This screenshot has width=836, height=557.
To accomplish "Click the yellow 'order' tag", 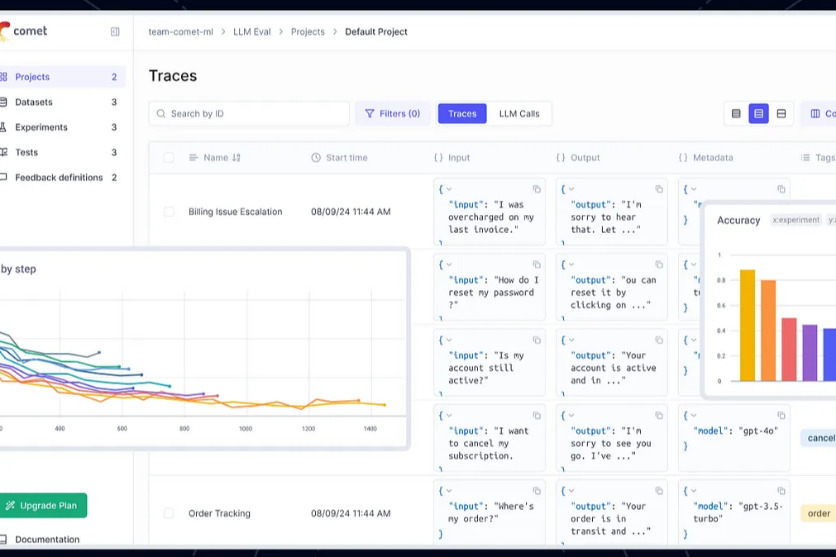I will pyautogui.click(x=818, y=513).
